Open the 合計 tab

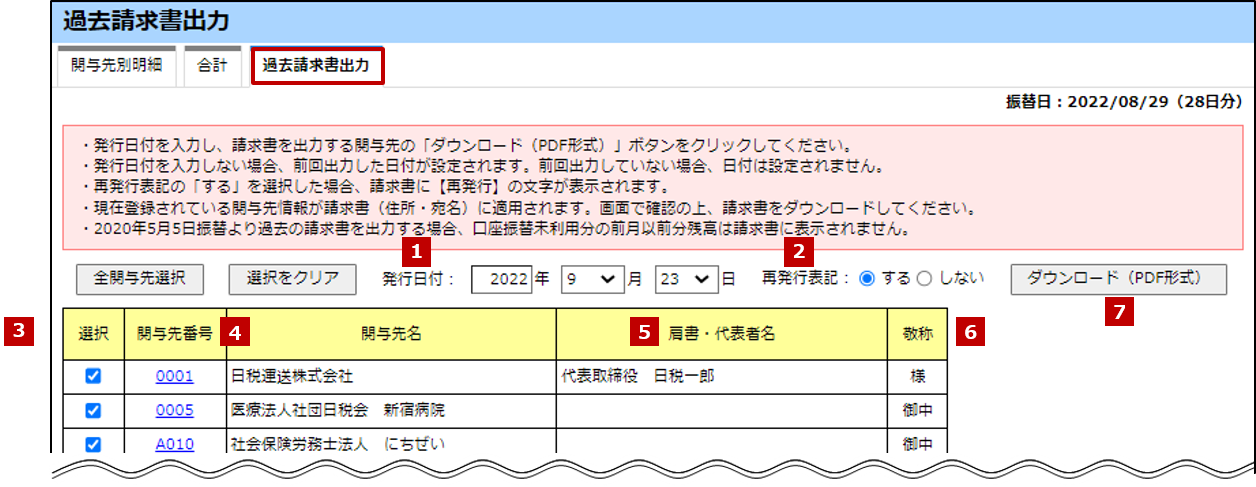tap(212, 67)
